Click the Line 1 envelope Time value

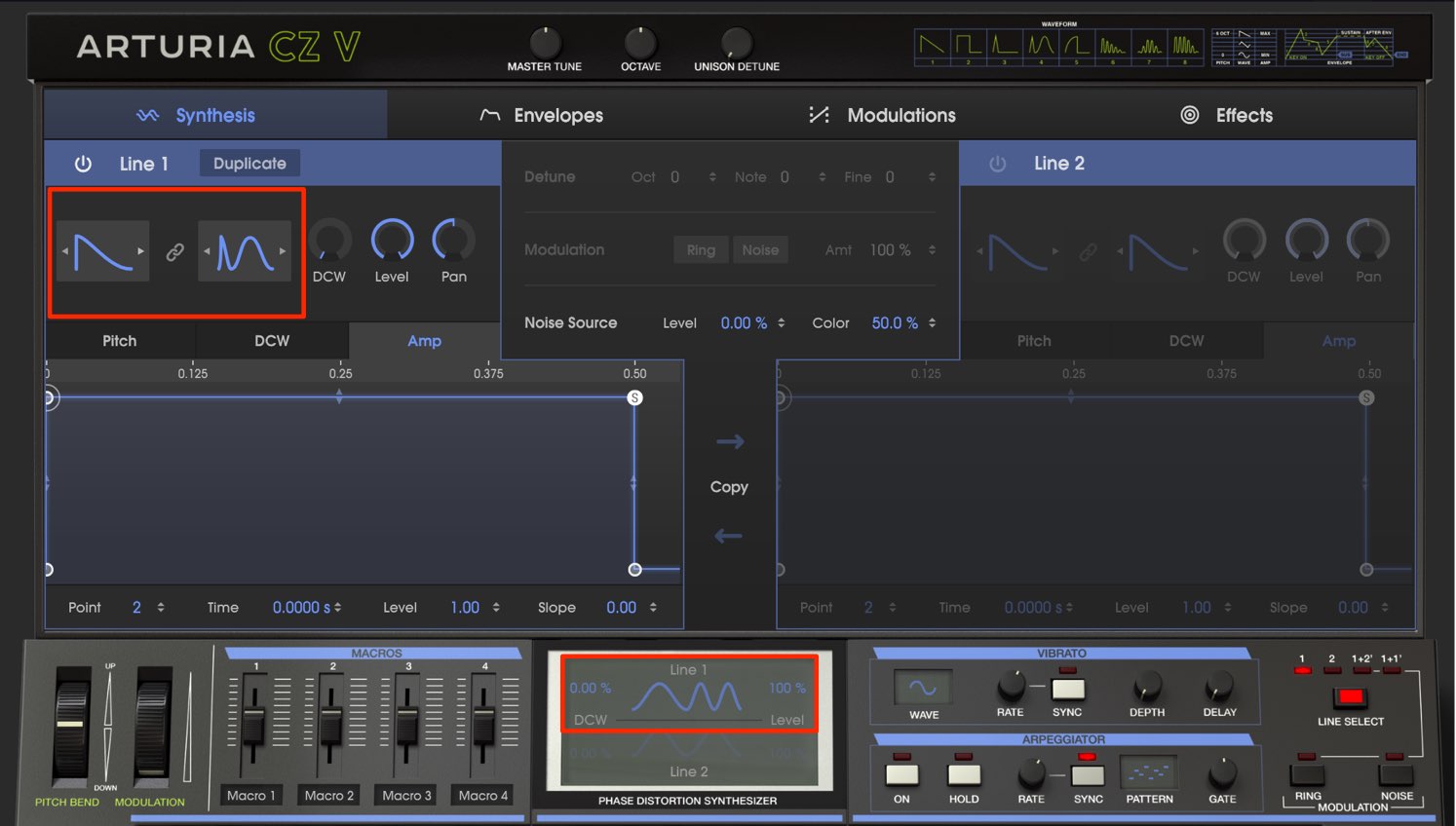click(301, 608)
